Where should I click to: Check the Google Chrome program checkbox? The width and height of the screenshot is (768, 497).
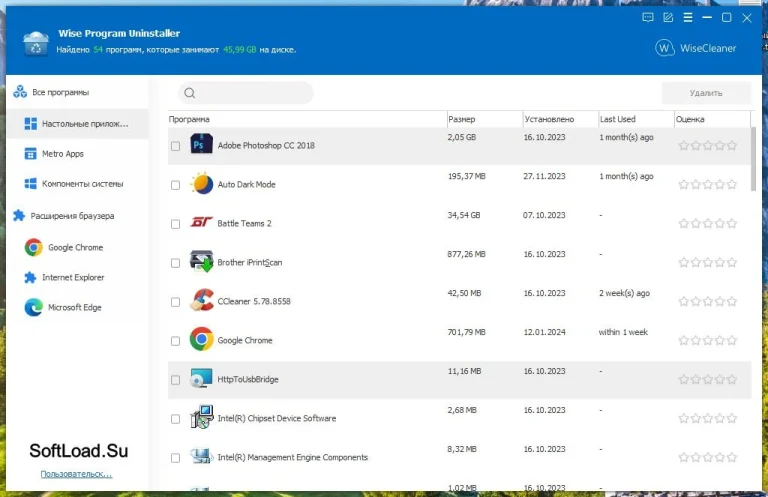pyautogui.click(x=175, y=341)
